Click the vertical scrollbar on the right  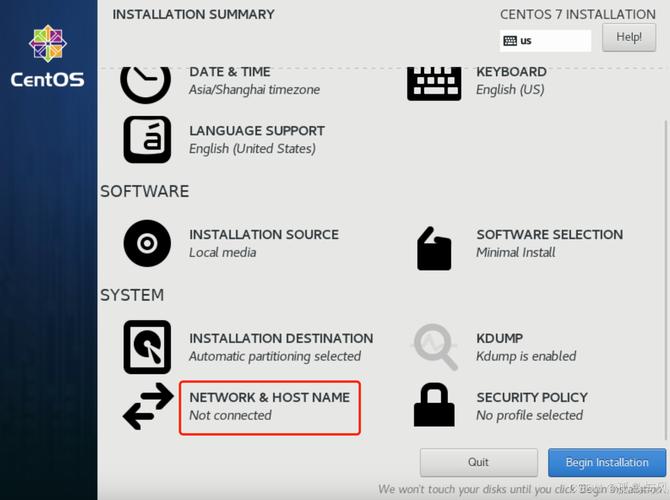click(x=666, y=280)
